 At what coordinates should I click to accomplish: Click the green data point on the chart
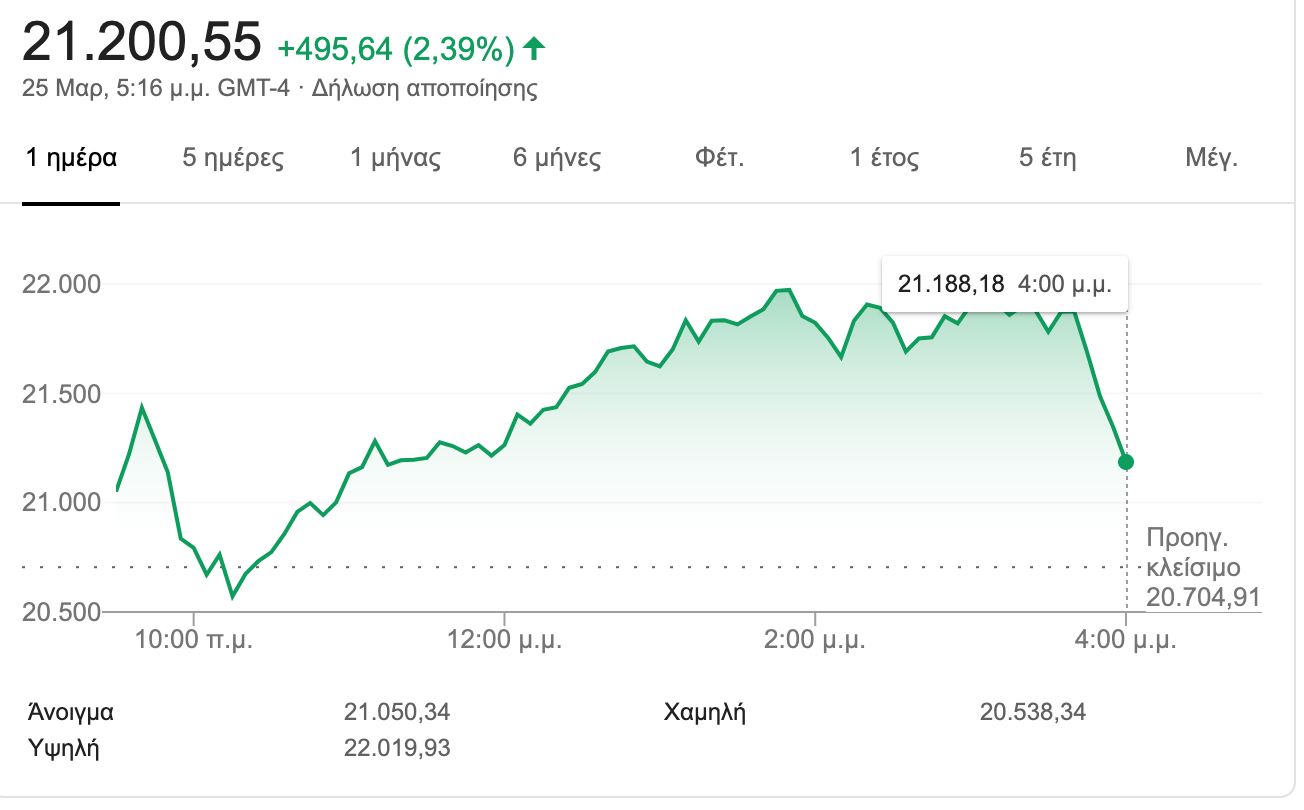tap(1127, 462)
